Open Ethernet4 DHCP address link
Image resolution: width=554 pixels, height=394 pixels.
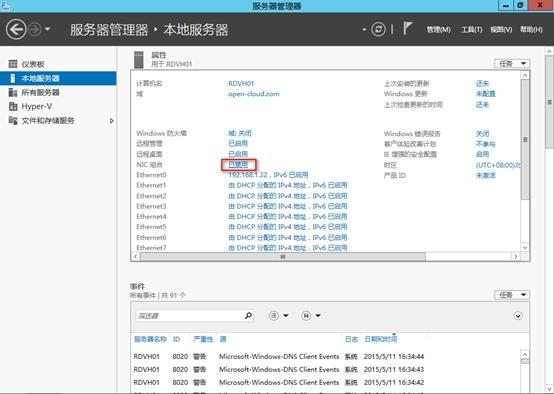[288, 216]
